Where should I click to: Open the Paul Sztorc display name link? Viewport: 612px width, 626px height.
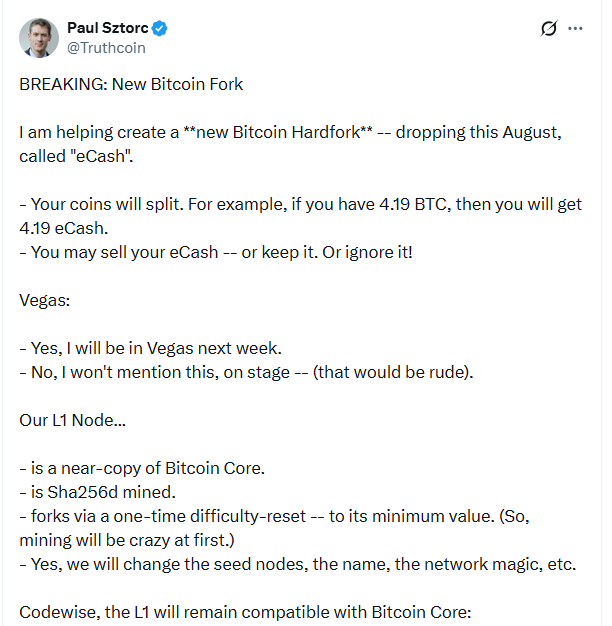pos(107,28)
